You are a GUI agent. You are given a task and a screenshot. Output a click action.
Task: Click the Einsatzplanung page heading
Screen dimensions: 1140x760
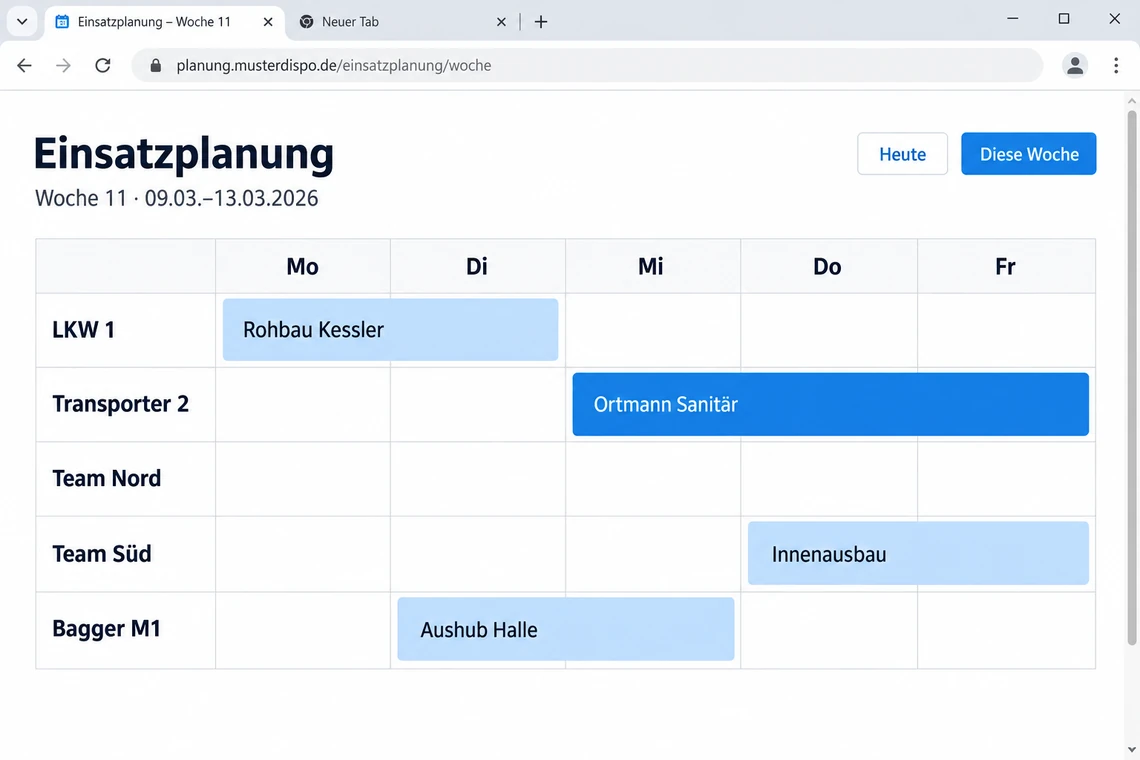point(184,154)
